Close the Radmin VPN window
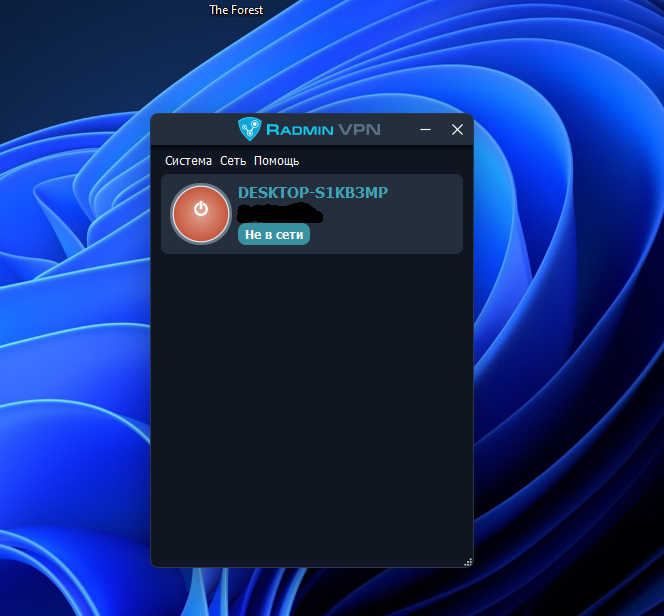The height and width of the screenshot is (616, 664). (457, 130)
